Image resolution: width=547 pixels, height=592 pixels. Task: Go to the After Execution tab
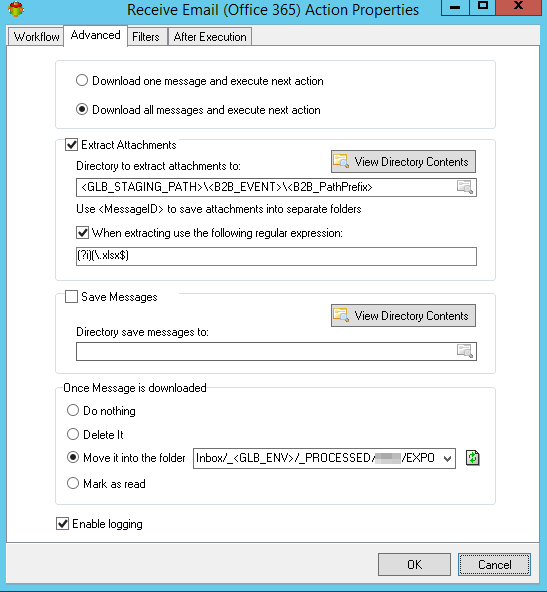[x=210, y=37]
